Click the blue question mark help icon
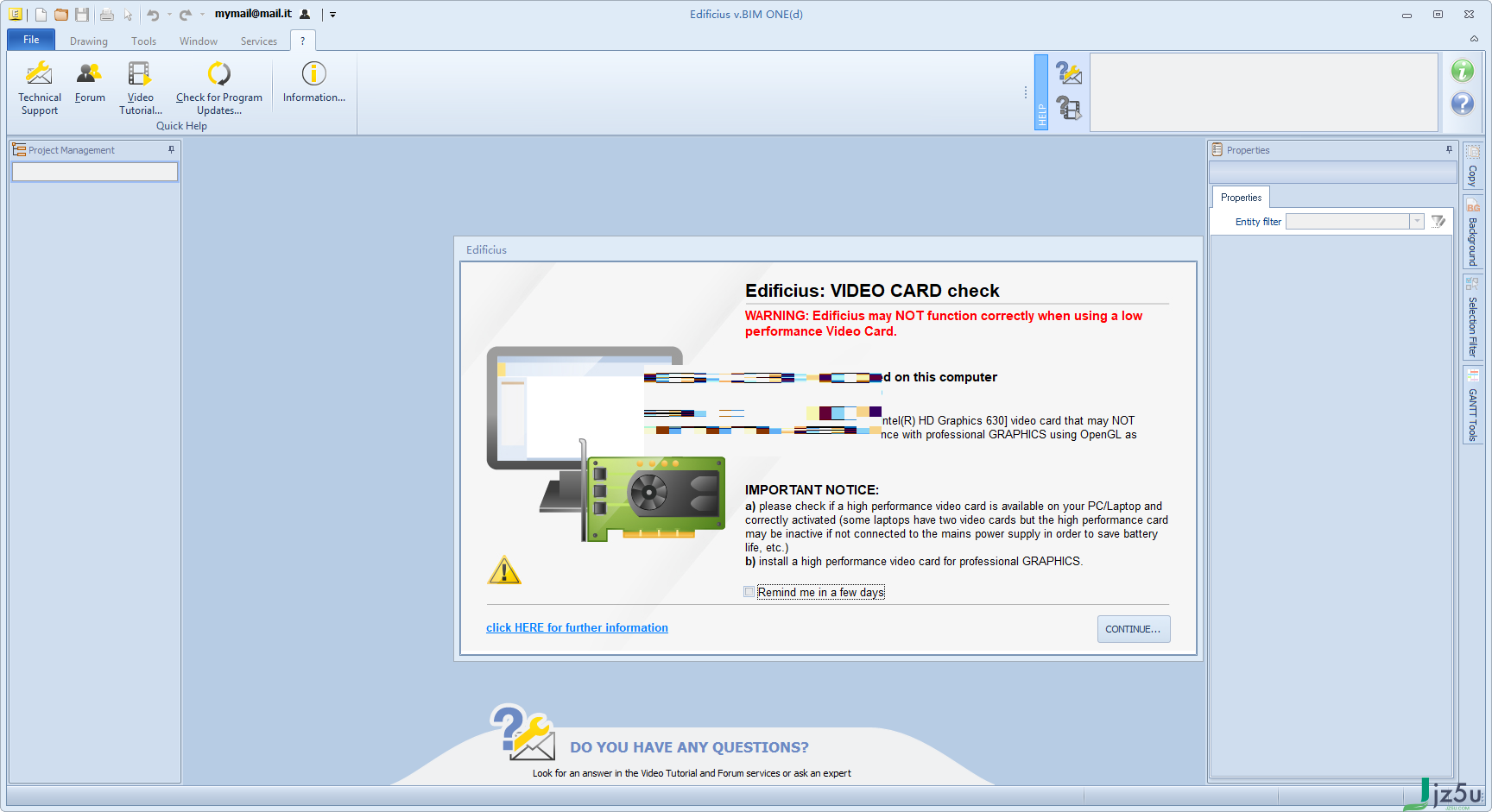 [x=1462, y=104]
